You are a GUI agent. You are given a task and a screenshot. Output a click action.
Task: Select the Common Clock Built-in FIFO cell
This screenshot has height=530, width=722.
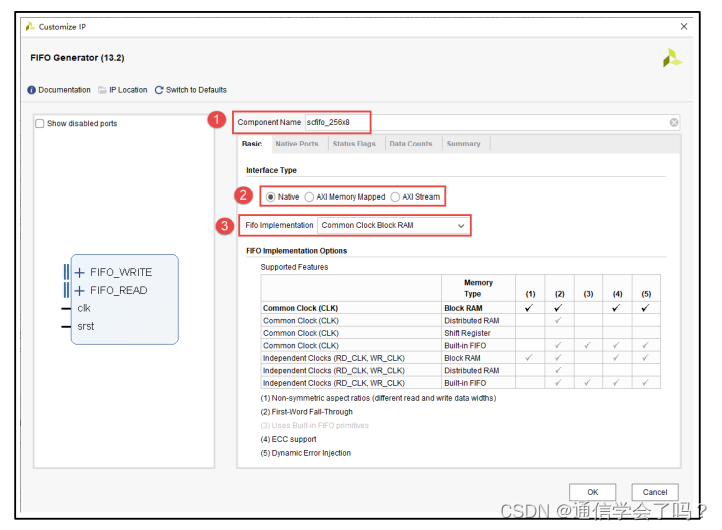tap(478, 345)
